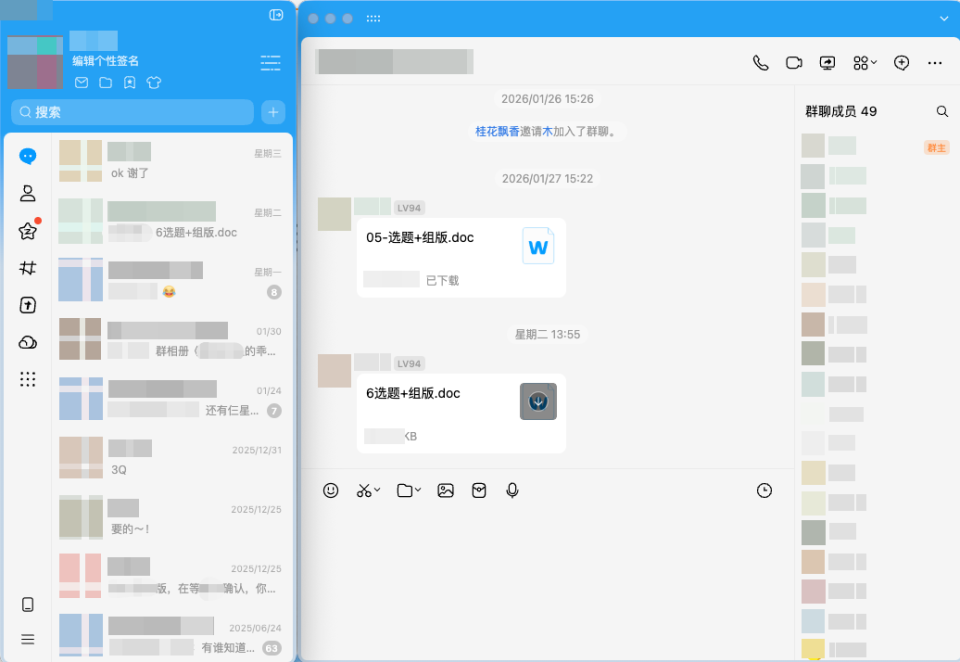Image resolution: width=960 pixels, height=662 pixels.
Task: Take a screenshot with the scissors tool
Action: (x=362, y=490)
